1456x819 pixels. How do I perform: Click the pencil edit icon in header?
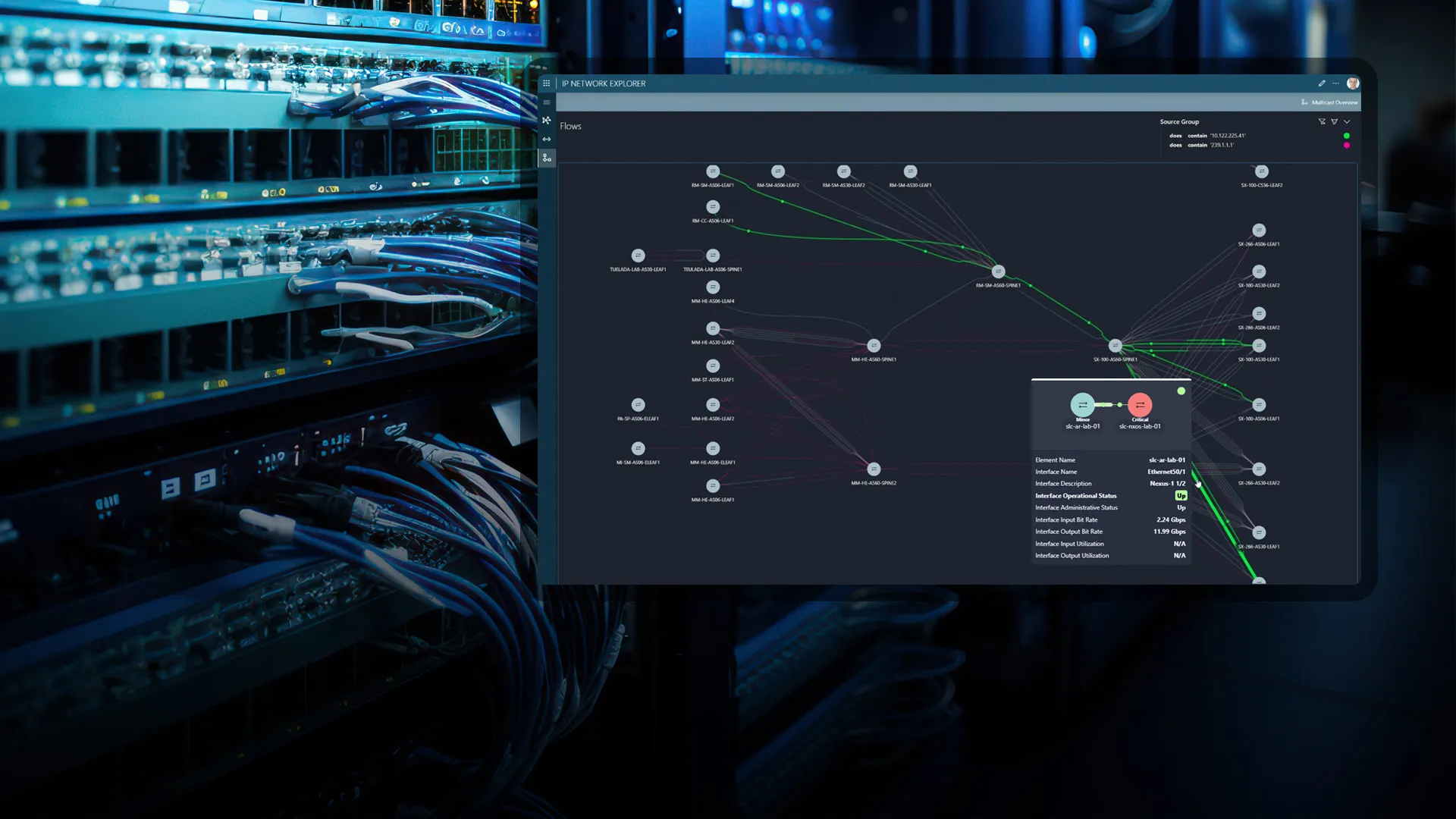coord(1322,83)
